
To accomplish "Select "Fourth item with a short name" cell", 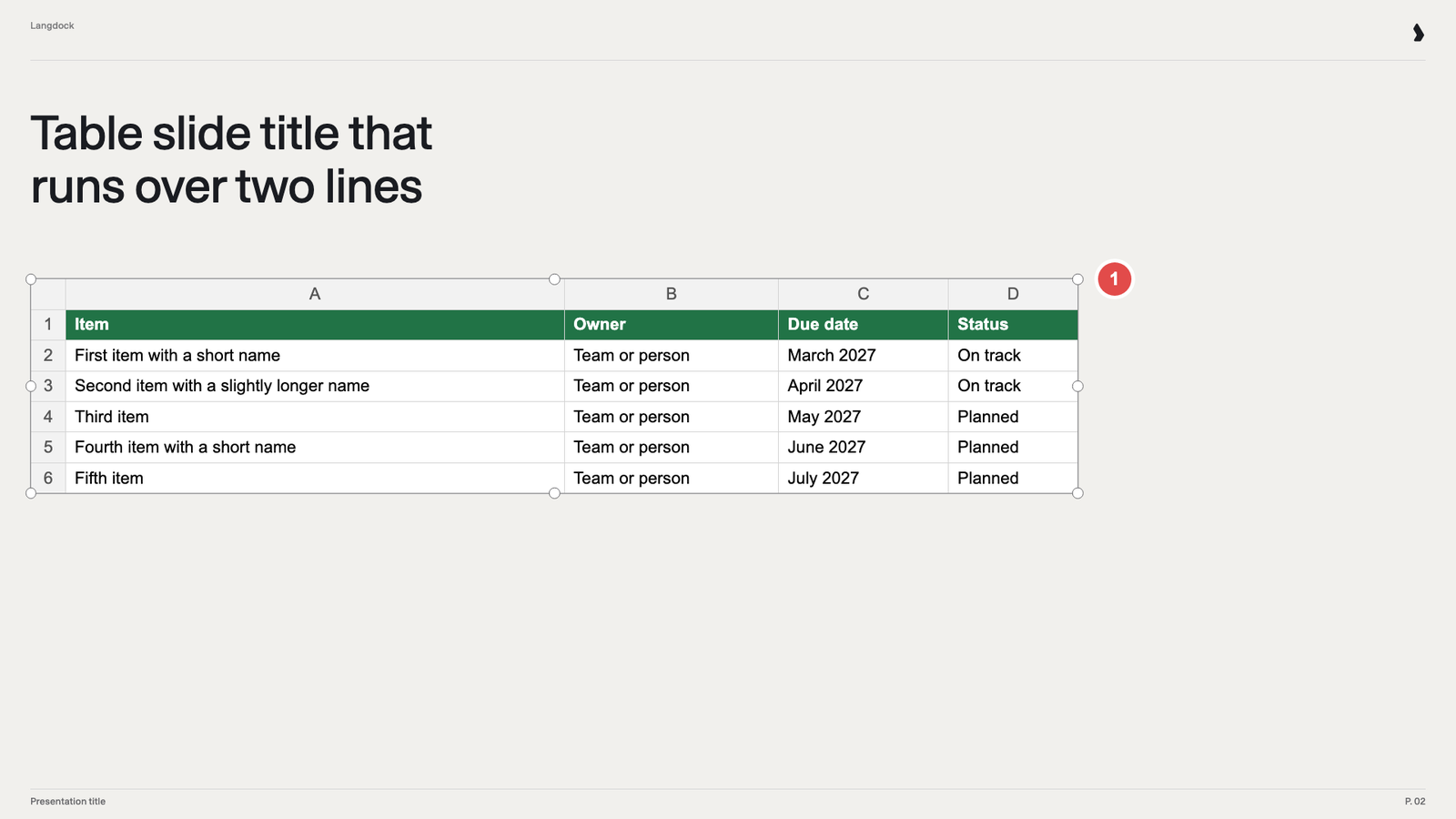I will [315, 448].
